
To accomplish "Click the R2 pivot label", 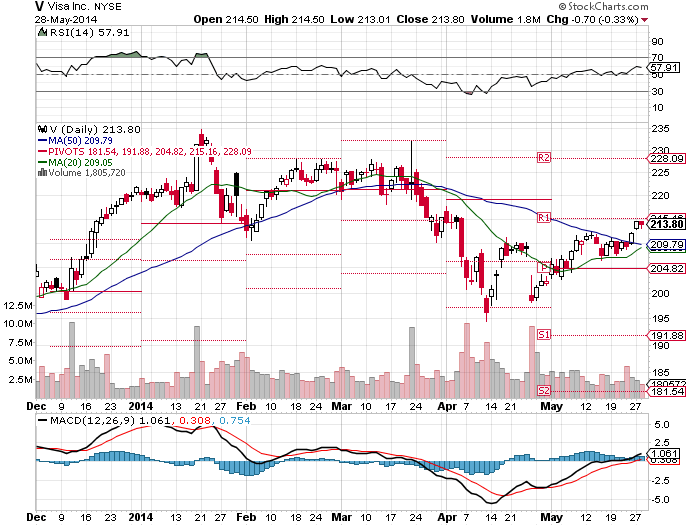I will [x=544, y=157].
